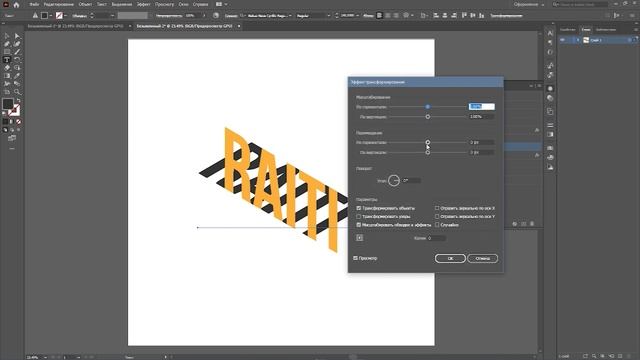Select the Rectangle tool
The width and height of the screenshot is (640, 360).
click(x=7, y=52)
